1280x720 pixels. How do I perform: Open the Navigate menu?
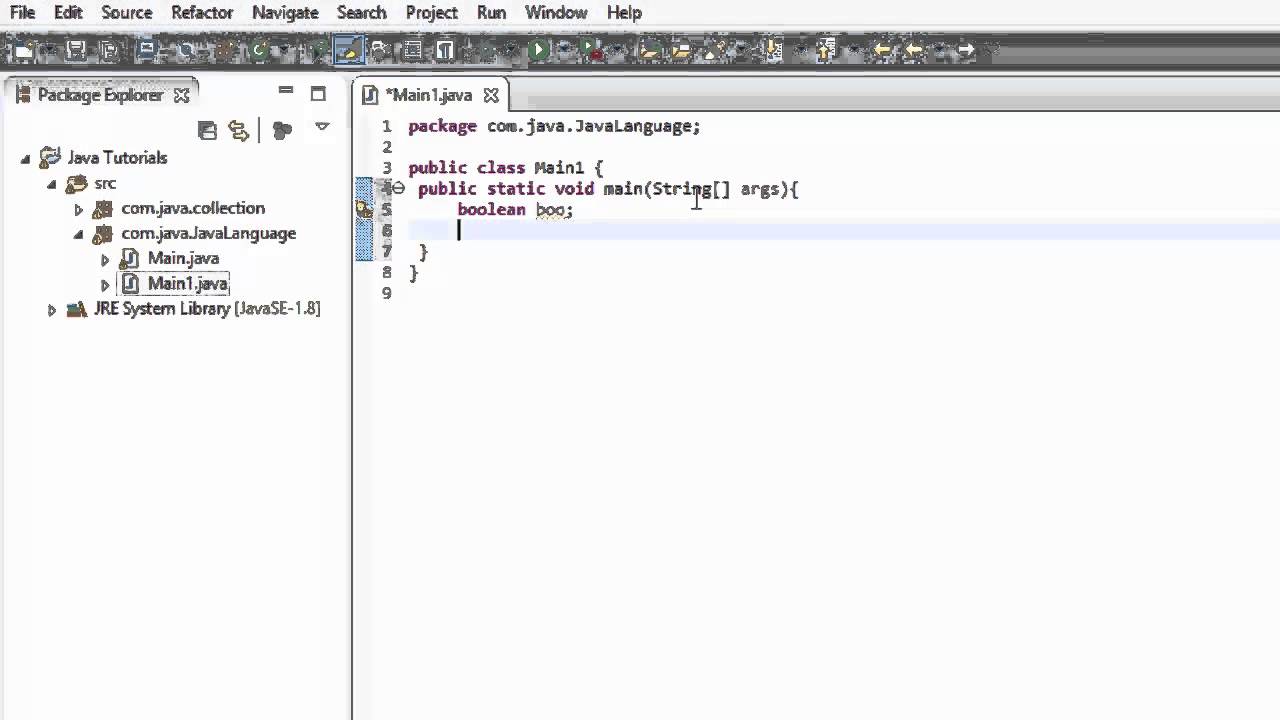285,13
